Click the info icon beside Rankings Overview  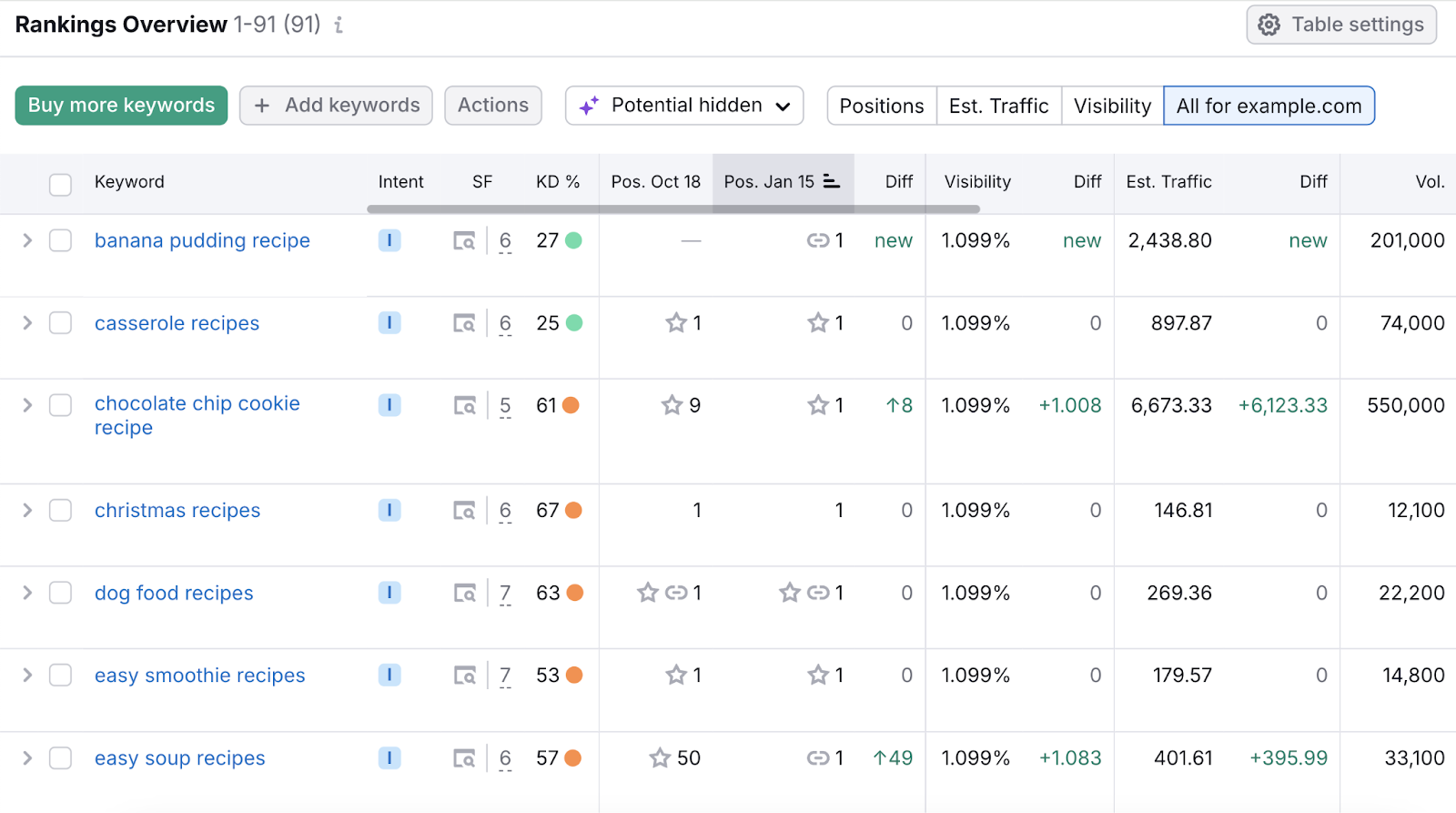(x=339, y=25)
